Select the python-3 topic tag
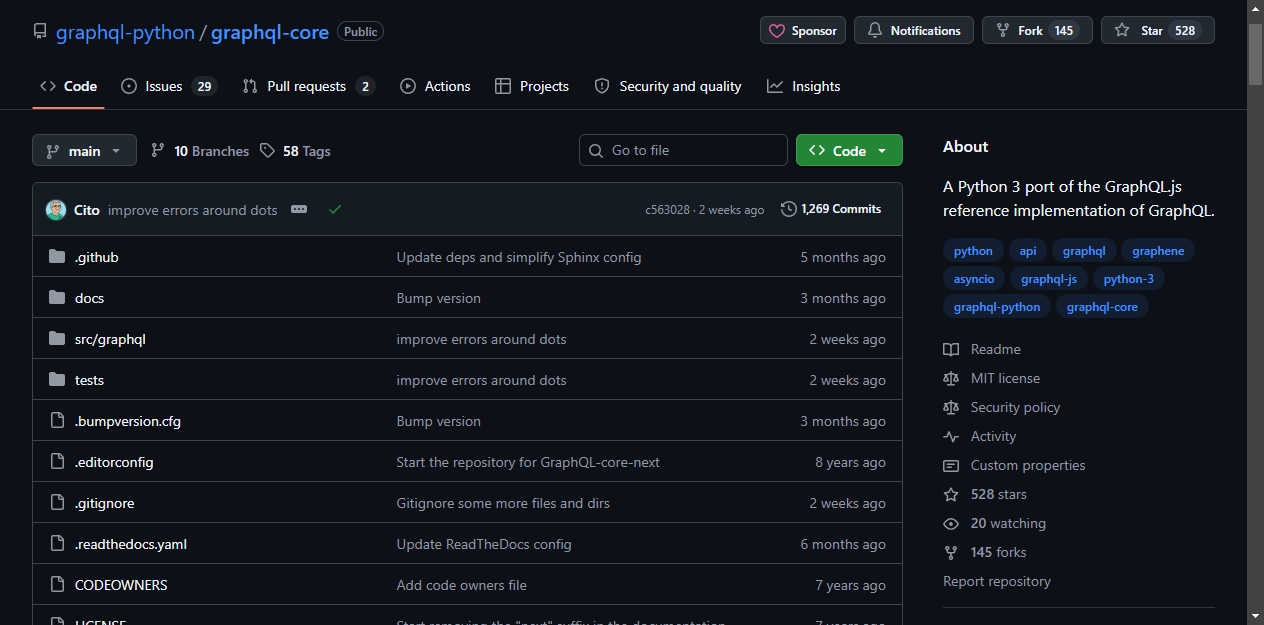The image size is (1264, 625). pos(1129,279)
